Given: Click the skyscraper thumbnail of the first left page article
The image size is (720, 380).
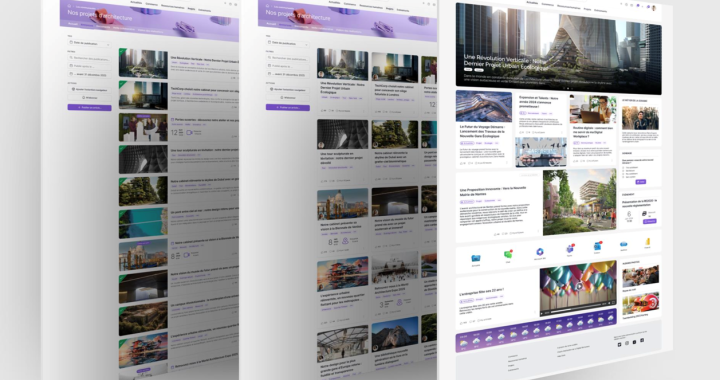Looking at the screenshot, I should coord(143,63).
